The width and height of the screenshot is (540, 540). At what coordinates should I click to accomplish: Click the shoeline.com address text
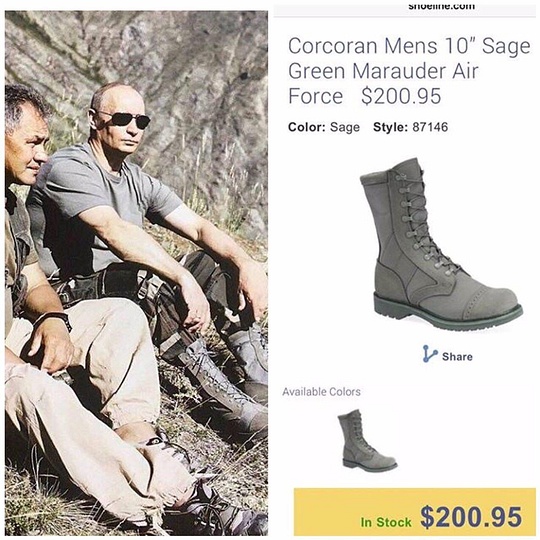(442, 6)
